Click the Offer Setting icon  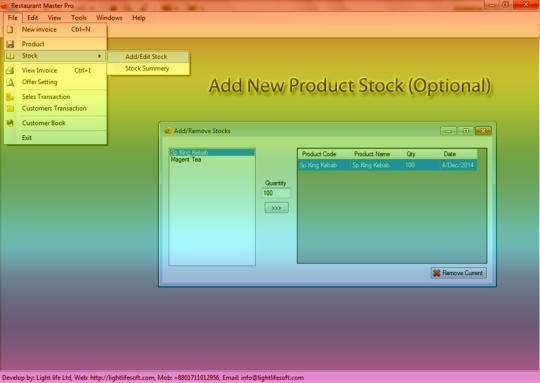(x=10, y=82)
